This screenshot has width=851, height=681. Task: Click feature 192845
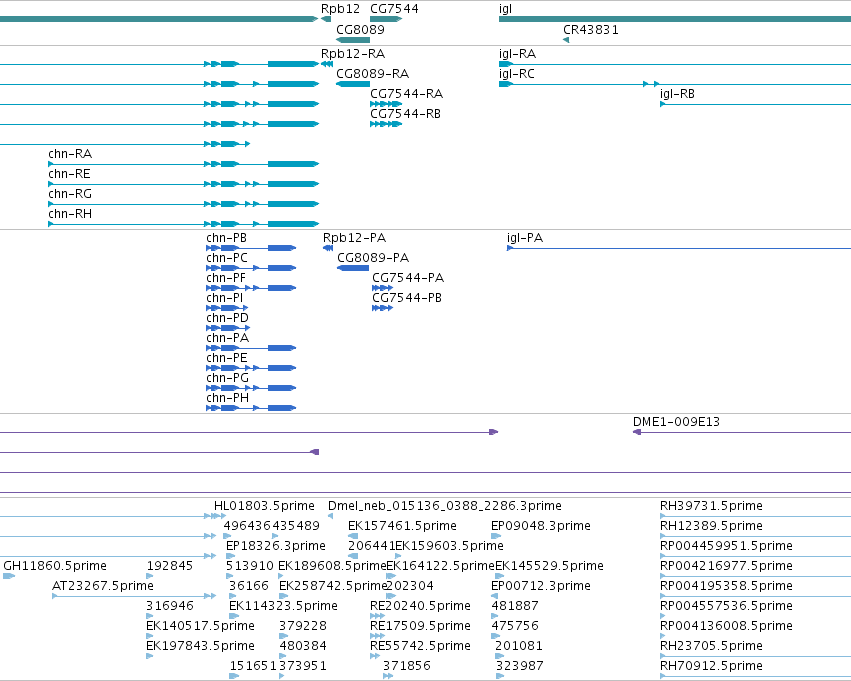[x=150, y=576]
